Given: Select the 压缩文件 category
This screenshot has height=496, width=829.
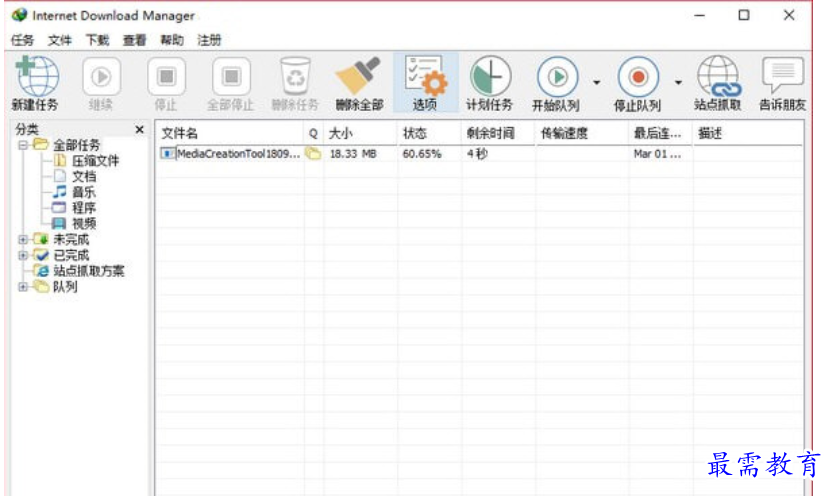Looking at the screenshot, I should point(96,161).
